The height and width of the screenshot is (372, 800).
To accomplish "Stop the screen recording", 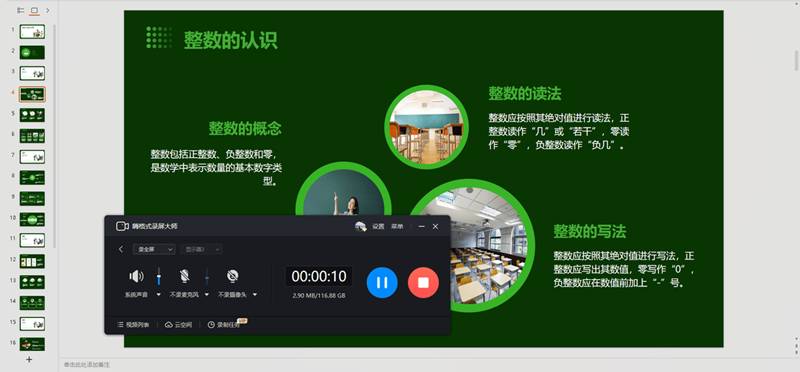I will coord(423,282).
